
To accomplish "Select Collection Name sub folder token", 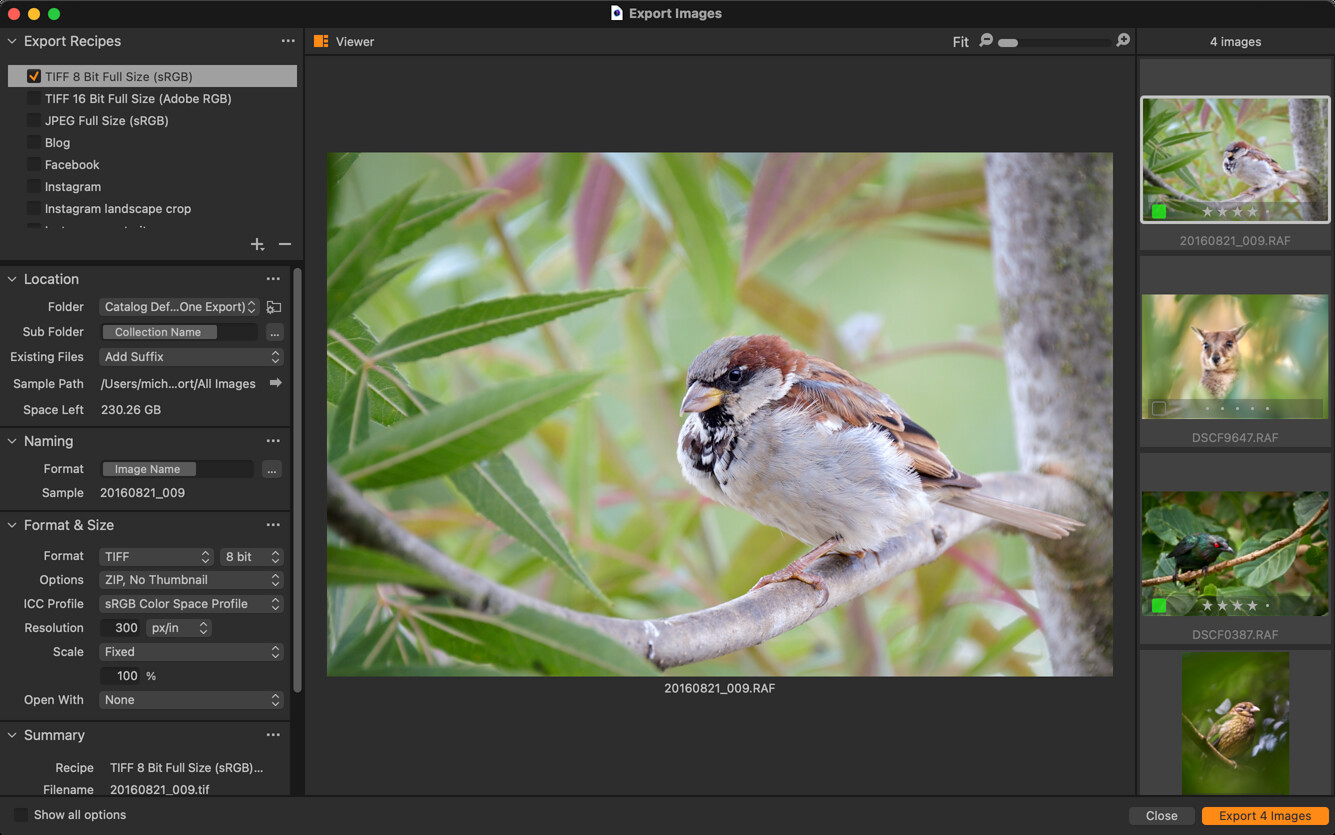I will tap(158, 332).
